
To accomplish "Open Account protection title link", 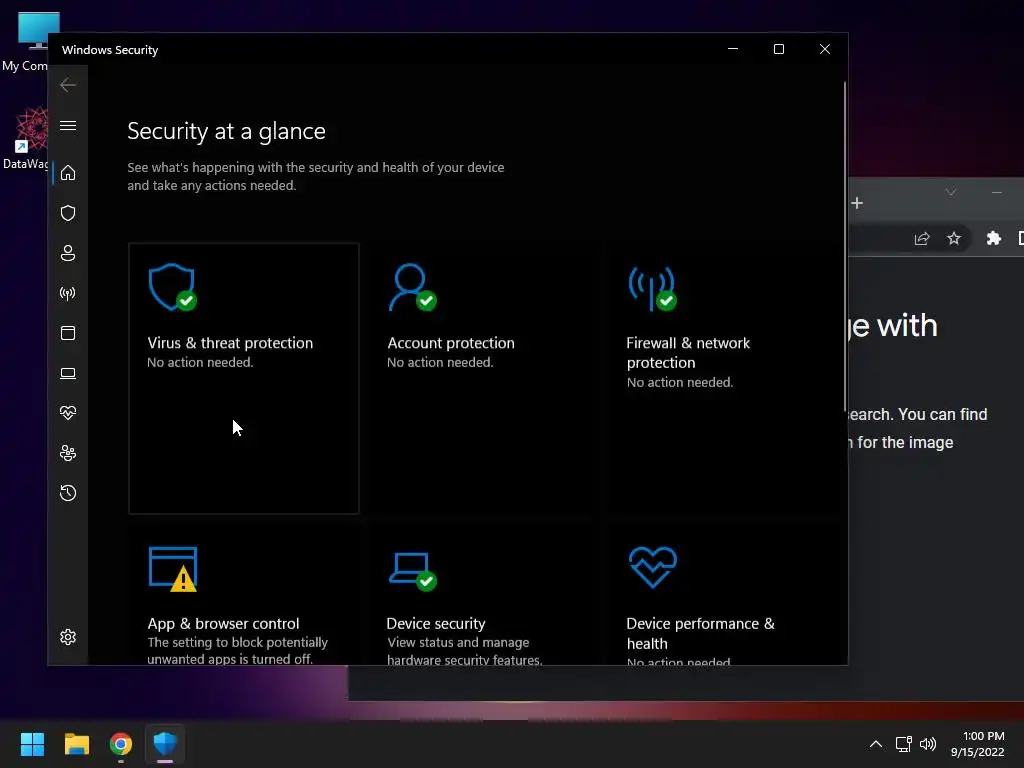I will 451,343.
